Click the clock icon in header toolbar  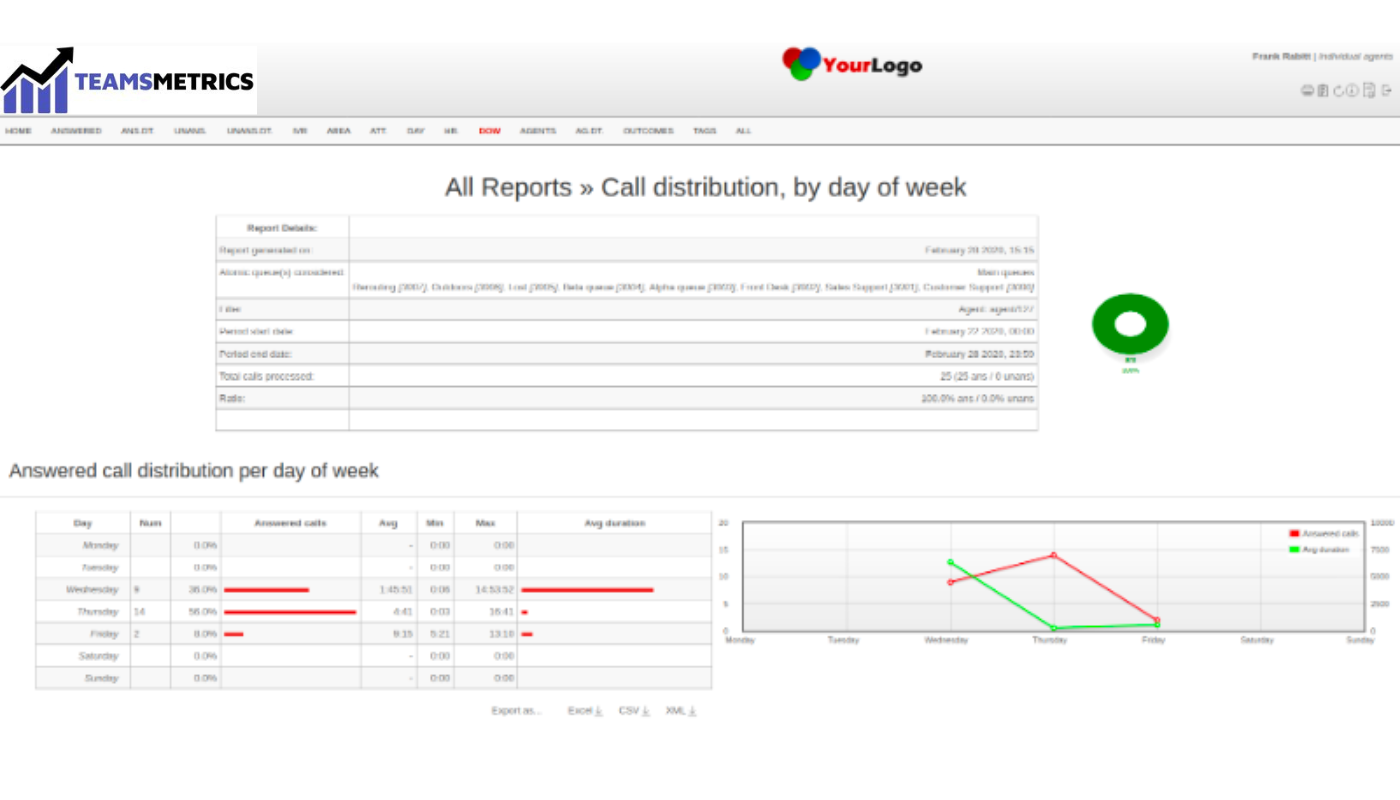1353,91
